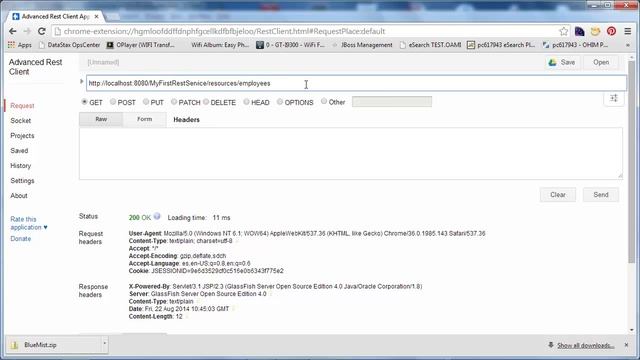Open the Socket section in sidebar
The width and height of the screenshot is (640, 360).
coord(20,121)
